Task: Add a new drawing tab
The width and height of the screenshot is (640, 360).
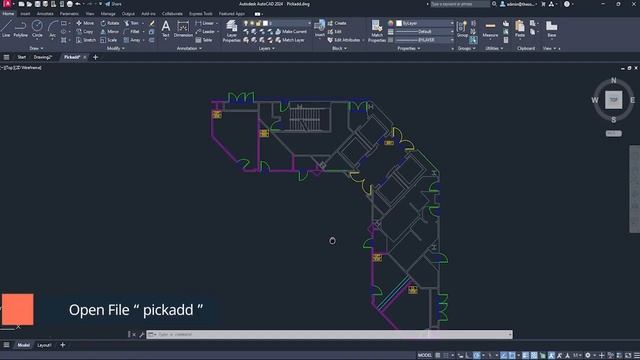Action: click(x=96, y=58)
